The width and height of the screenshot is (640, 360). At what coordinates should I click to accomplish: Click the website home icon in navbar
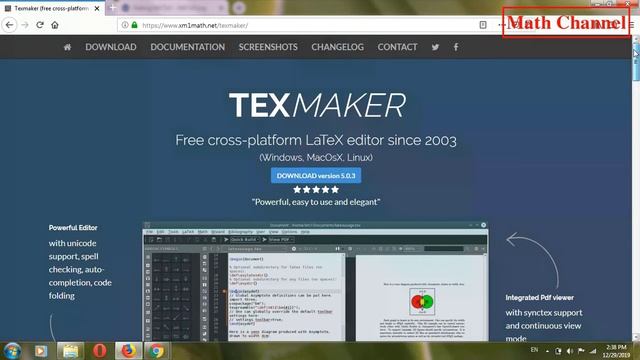[x=67, y=47]
